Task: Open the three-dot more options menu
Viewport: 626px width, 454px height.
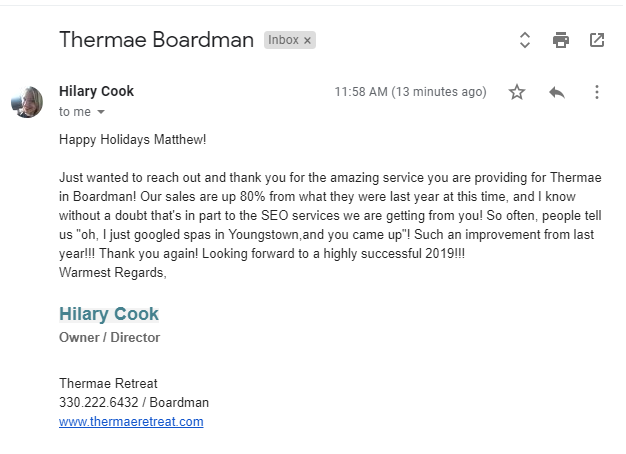Action: [596, 92]
